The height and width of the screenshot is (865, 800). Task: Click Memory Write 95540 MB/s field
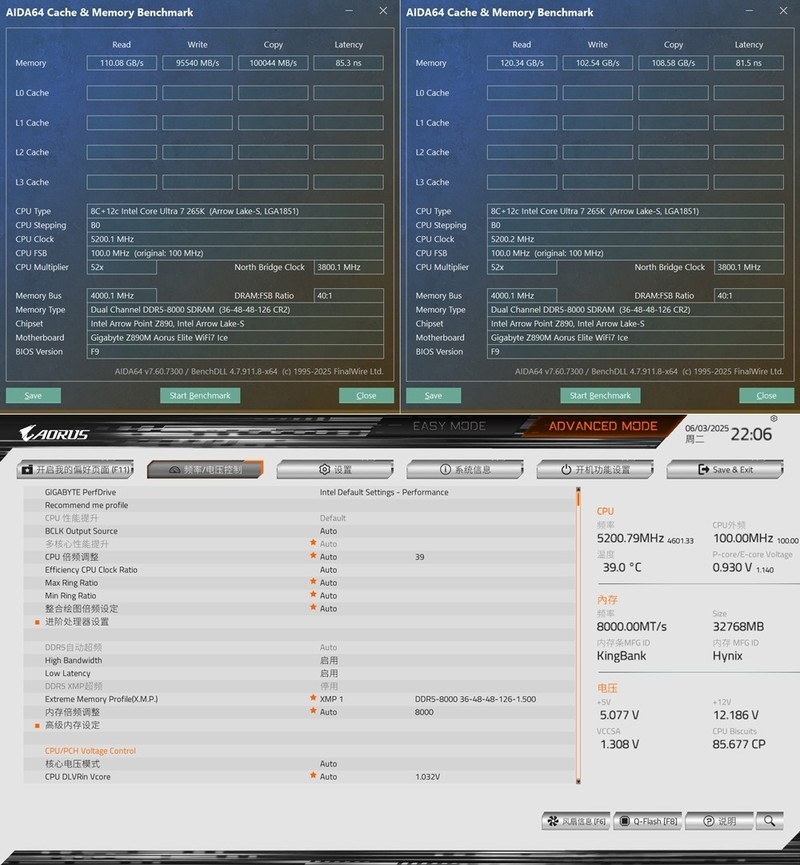click(x=197, y=63)
